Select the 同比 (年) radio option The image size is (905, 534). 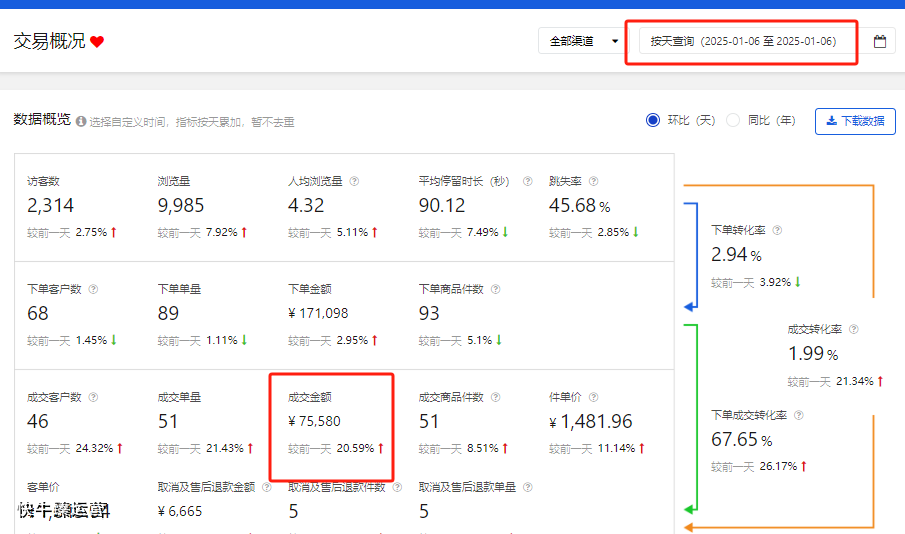pyautogui.click(x=733, y=120)
